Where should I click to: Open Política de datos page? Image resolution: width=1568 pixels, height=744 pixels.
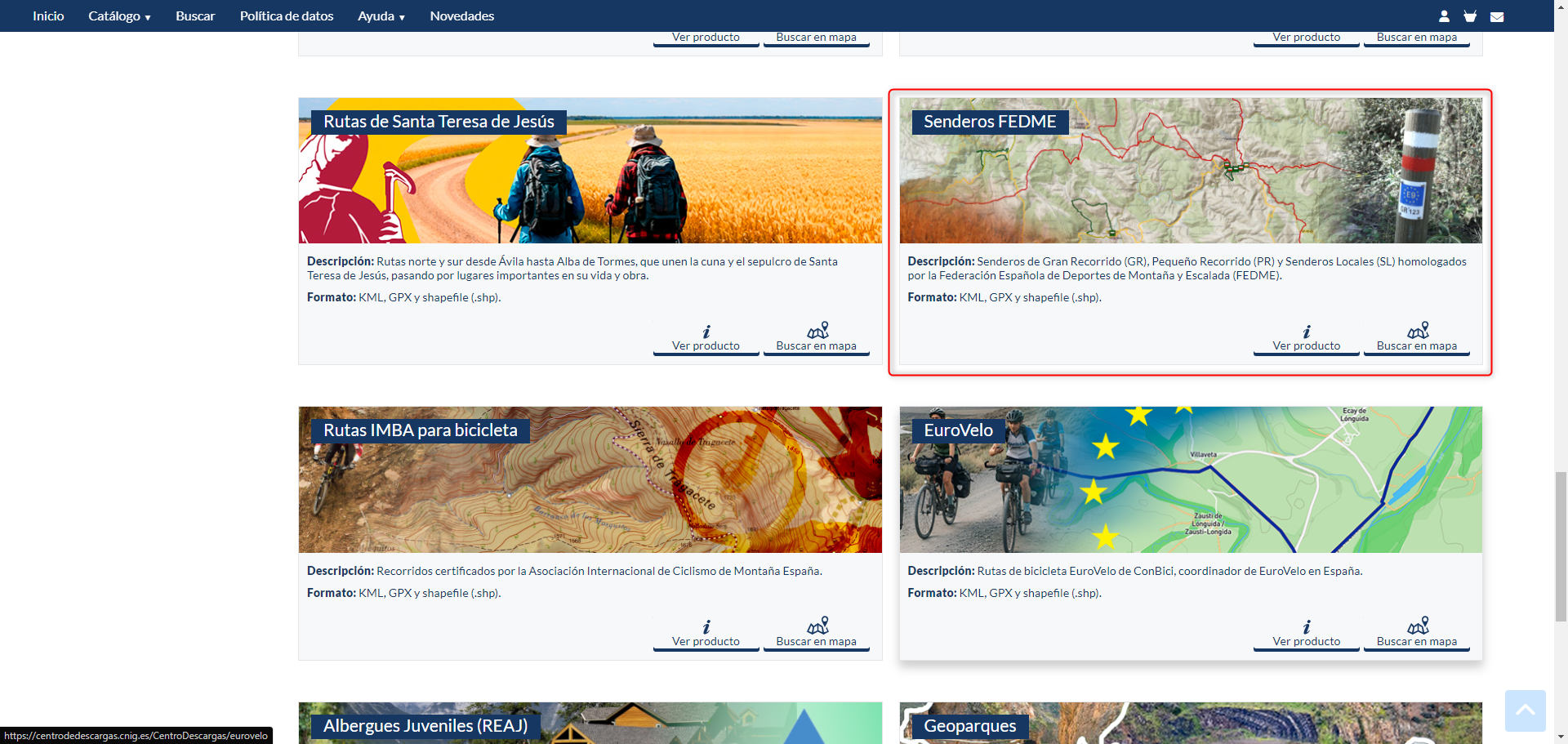tap(286, 16)
